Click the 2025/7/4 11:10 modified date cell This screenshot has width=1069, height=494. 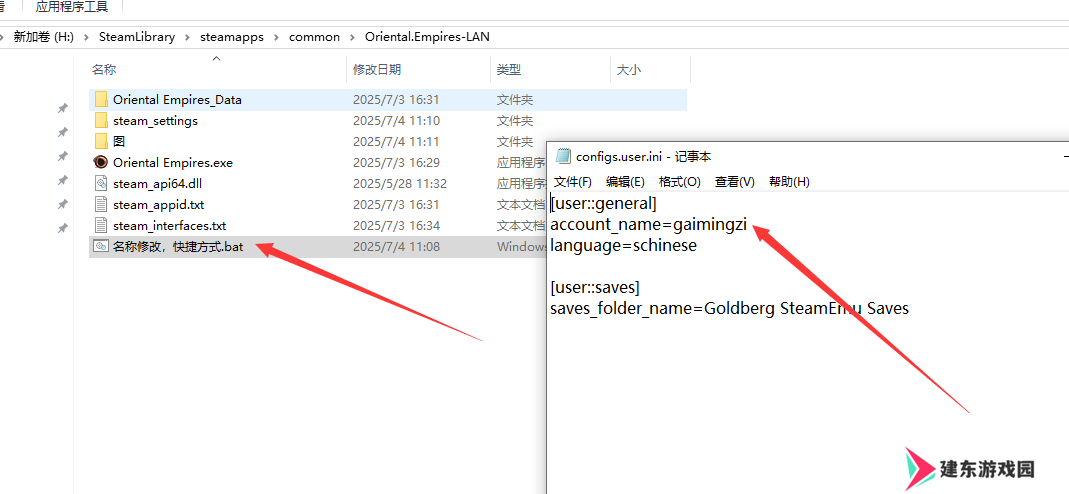click(x=396, y=121)
